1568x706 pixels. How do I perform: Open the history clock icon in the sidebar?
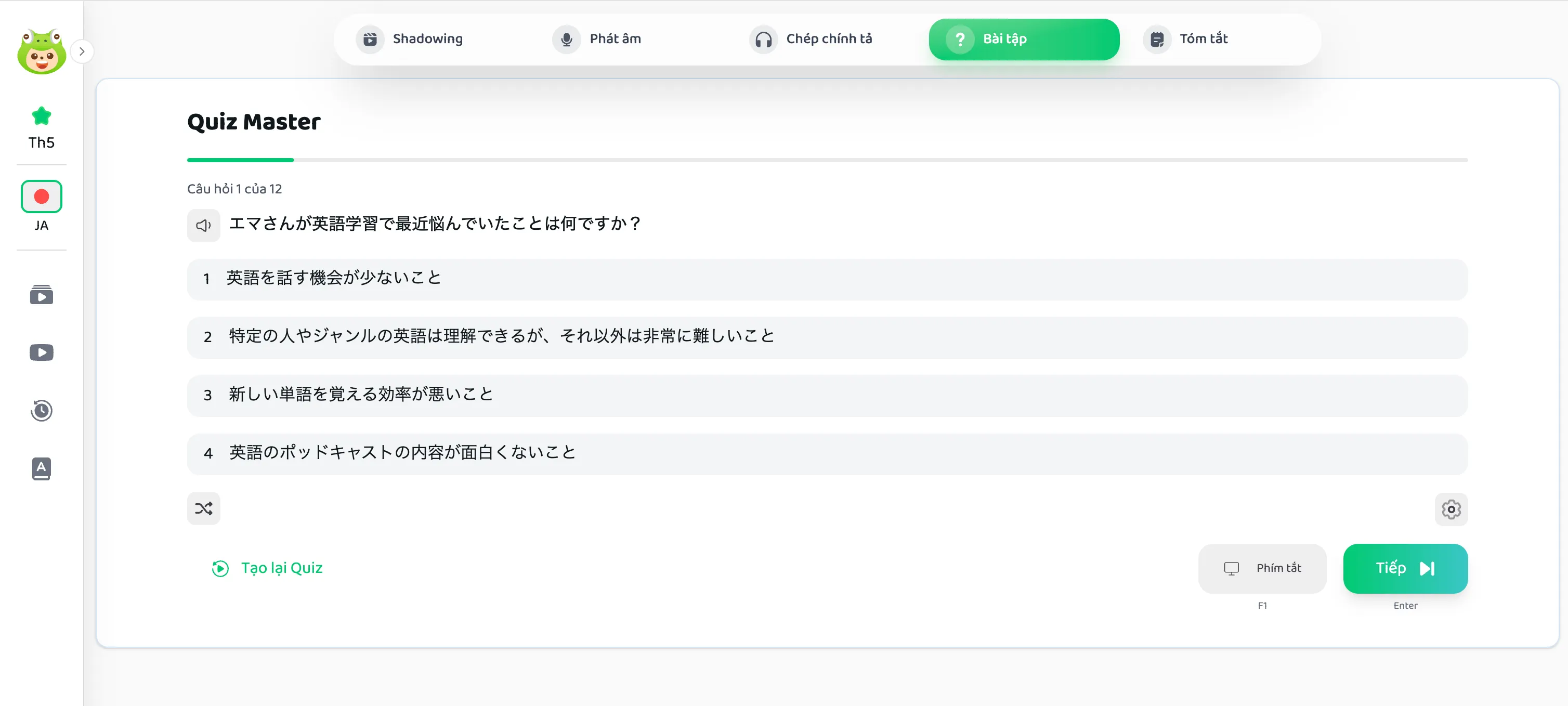(42, 410)
